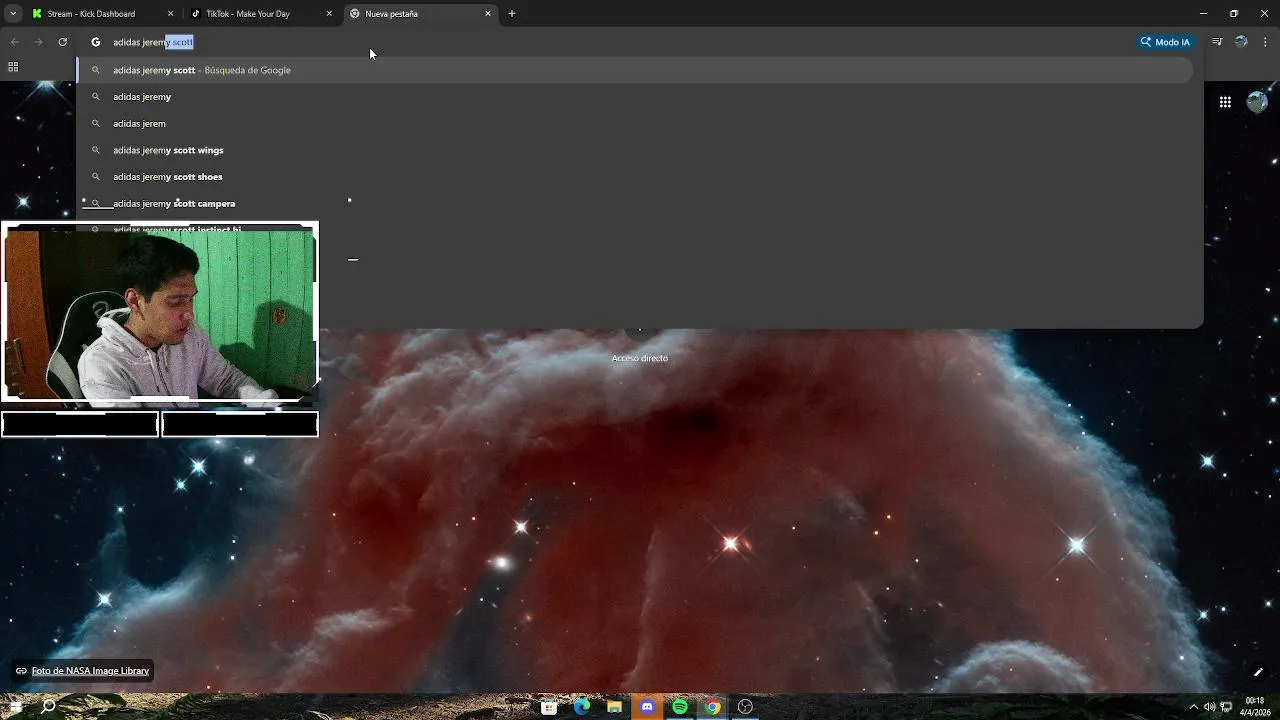Open Windows taskbar search

point(48,707)
